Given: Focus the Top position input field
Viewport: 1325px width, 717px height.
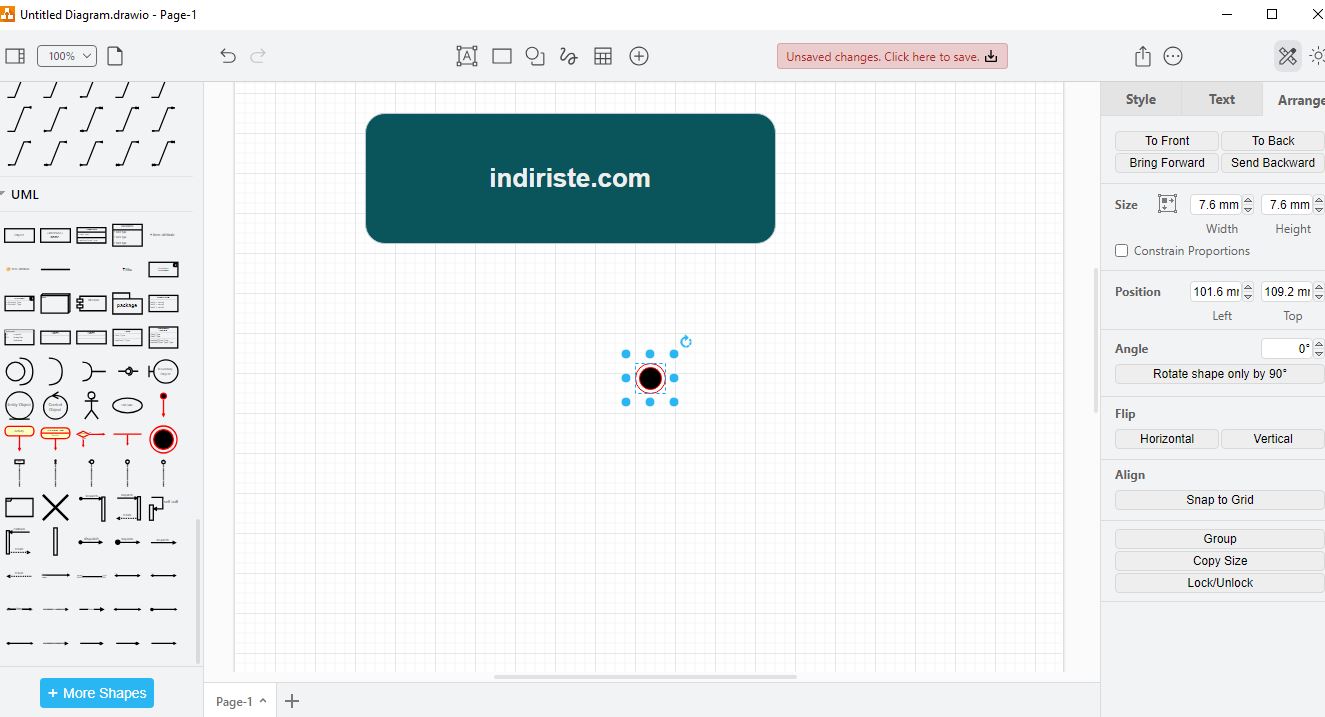Looking at the screenshot, I should [1286, 292].
